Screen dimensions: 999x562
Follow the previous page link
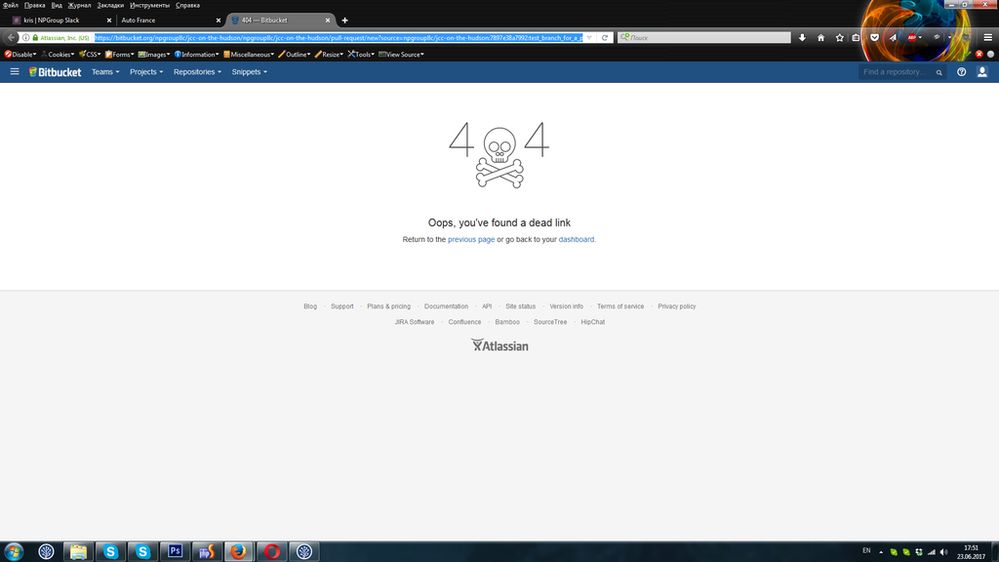(471, 240)
